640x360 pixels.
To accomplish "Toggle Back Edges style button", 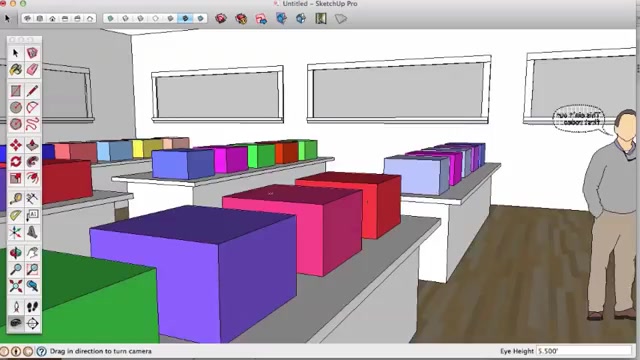I will pos(126,18).
